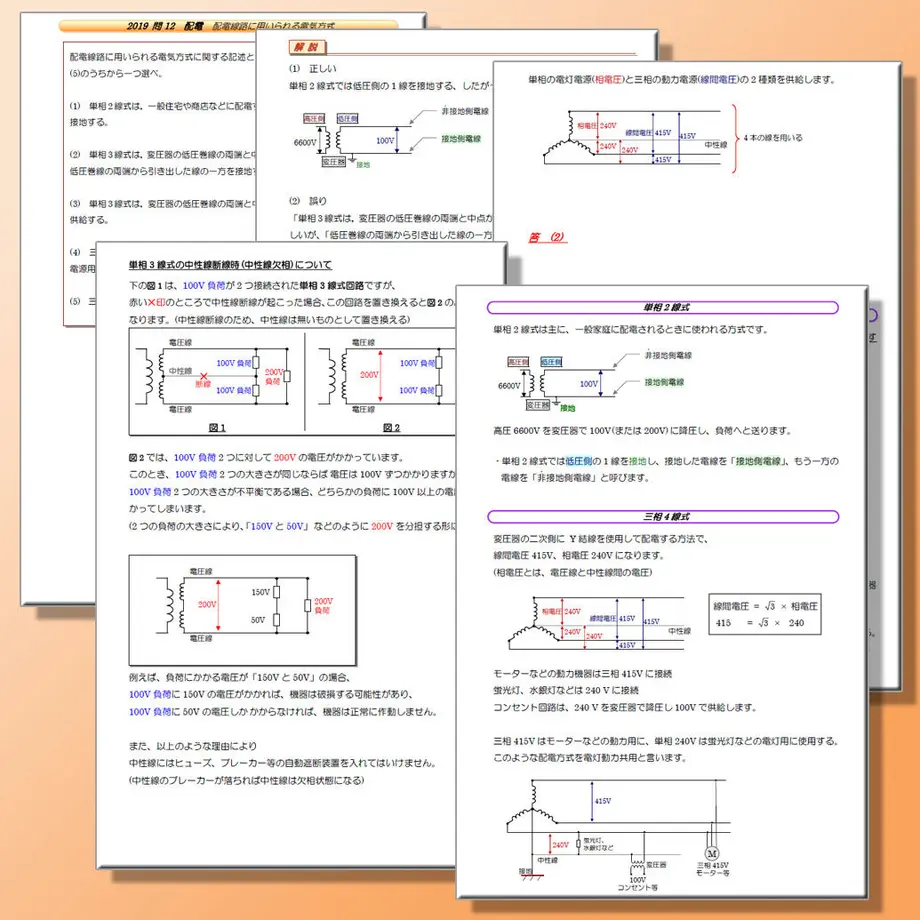Screen dimensions: 920x920
Task: Click the sentence "このような配電方式を電灯動力共用と言います。"
Action: 590,758
